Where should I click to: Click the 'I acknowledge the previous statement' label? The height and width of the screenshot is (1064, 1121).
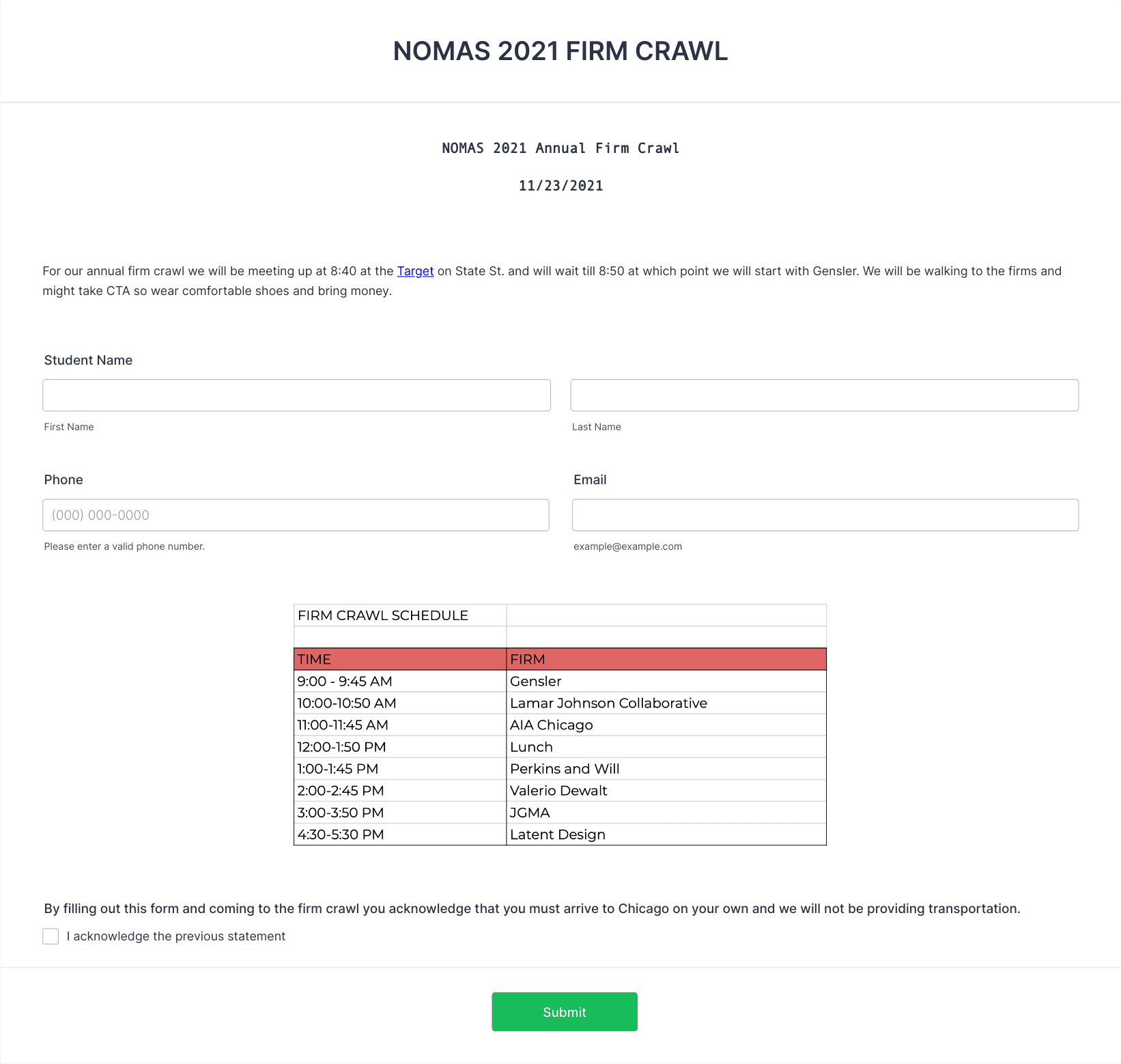(x=176, y=936)
